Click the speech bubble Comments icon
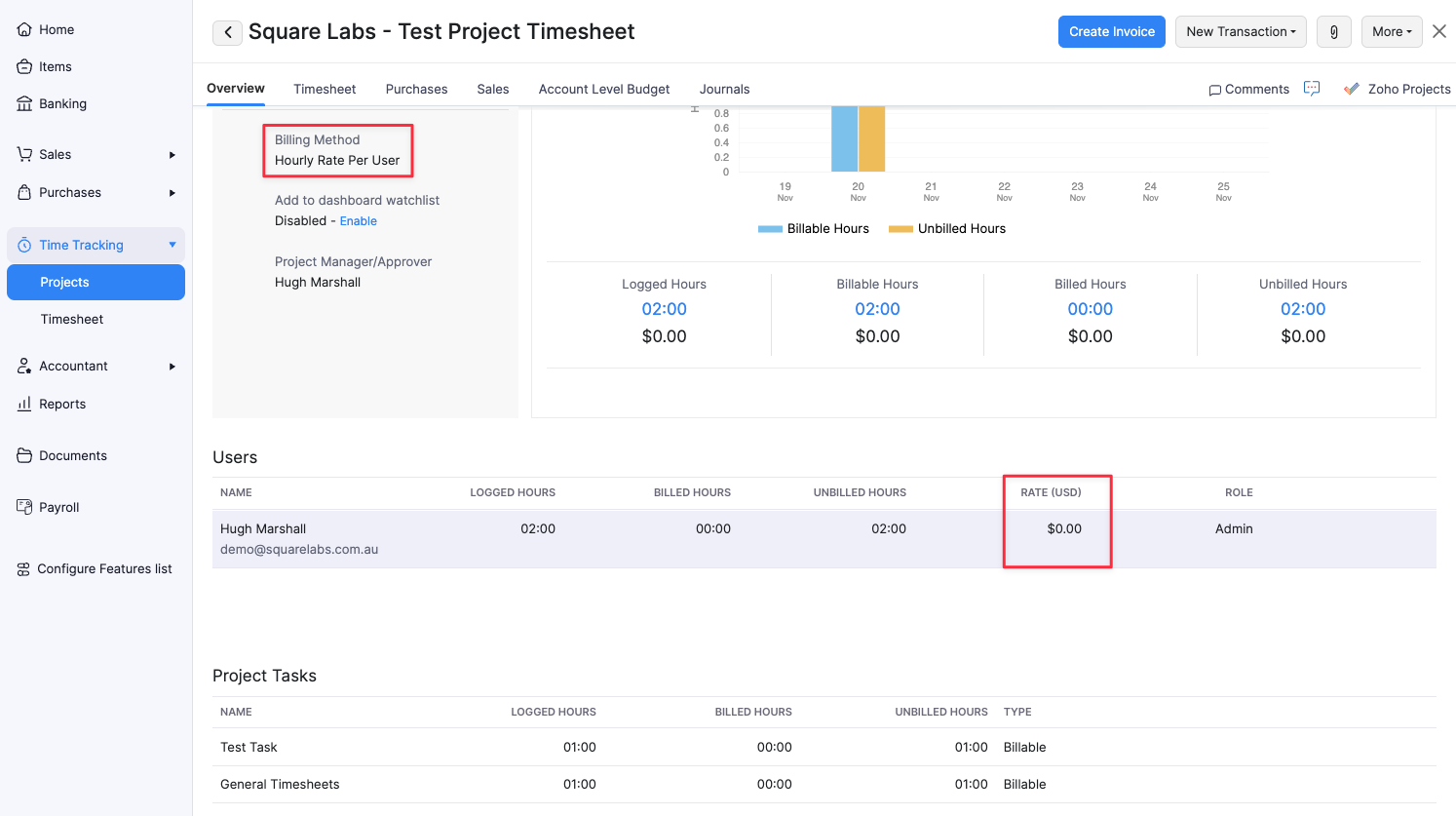This screenshot has width=1456, height=816. (x=1214, y=90)
